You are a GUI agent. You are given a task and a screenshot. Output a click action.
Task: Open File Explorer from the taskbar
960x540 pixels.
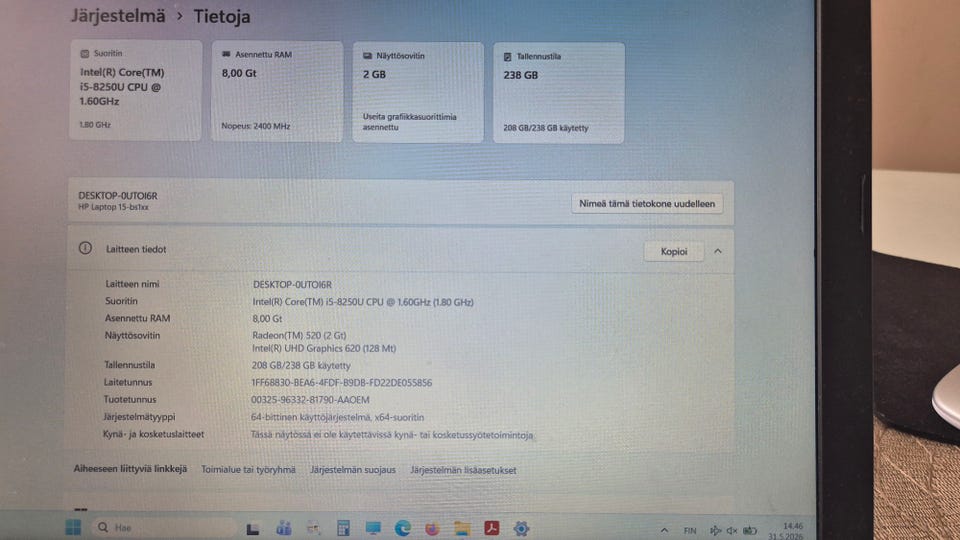pyautogui.click(x=462, y=528)
